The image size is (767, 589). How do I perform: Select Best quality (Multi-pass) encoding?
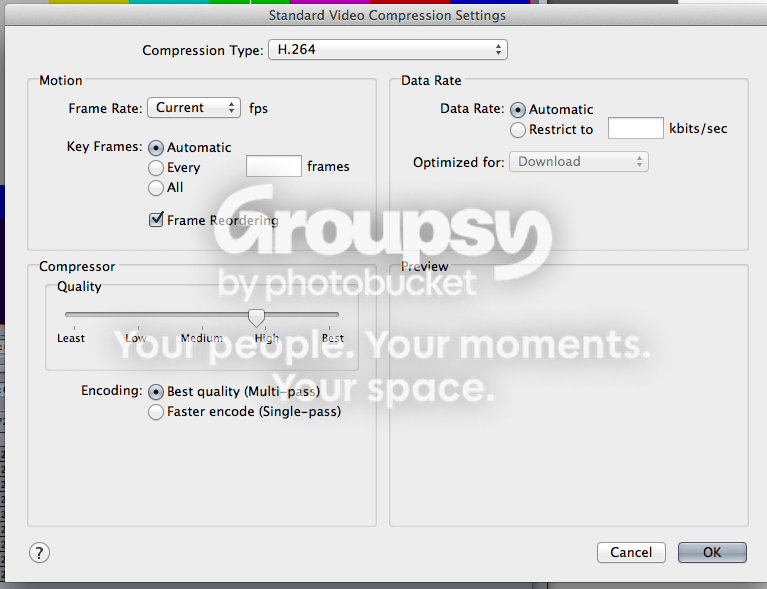pos(156,392)
